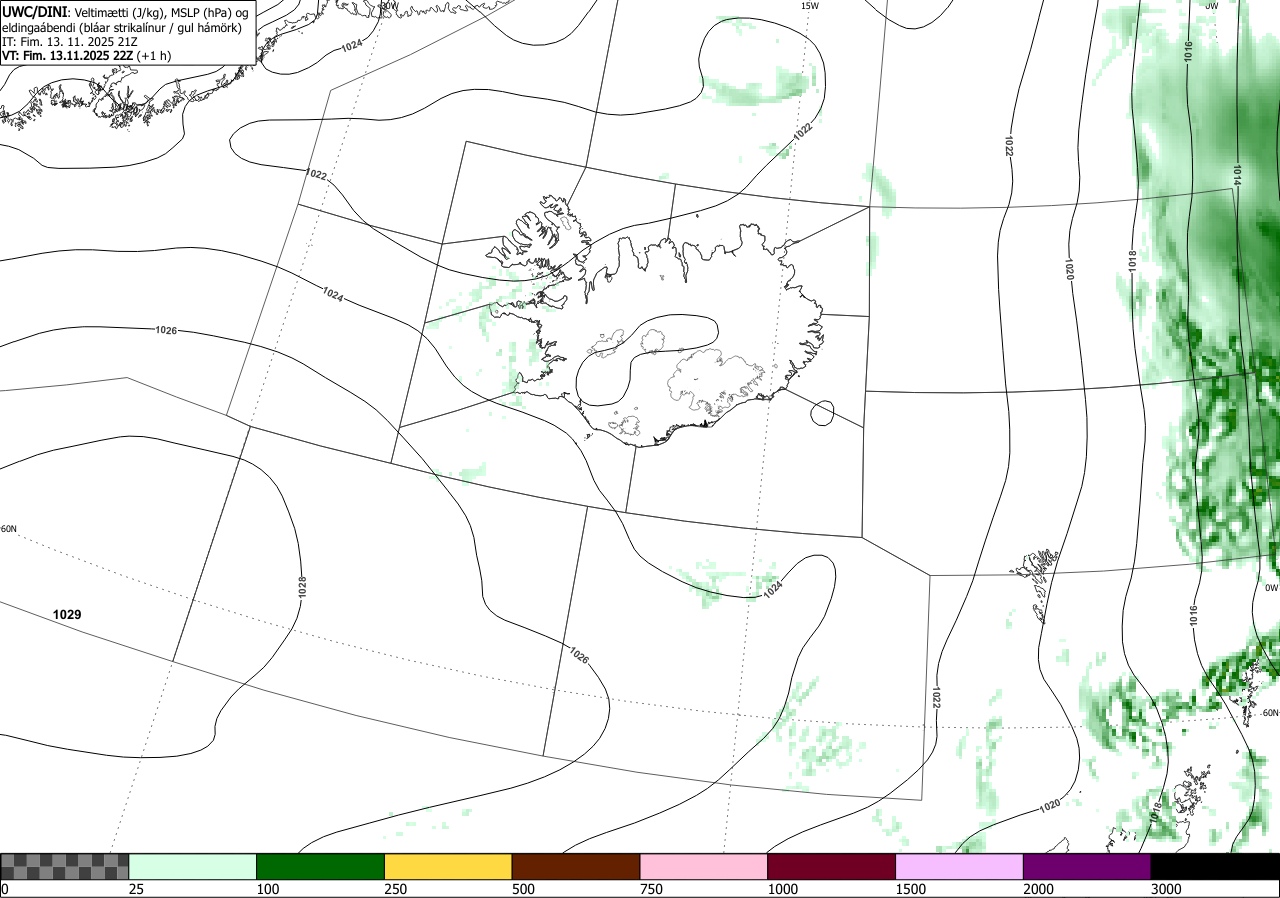Click the 'eldingaábendi' legend description line
Image resolution: width=1280 pixels, height=898 pixels.
(121, 27)
